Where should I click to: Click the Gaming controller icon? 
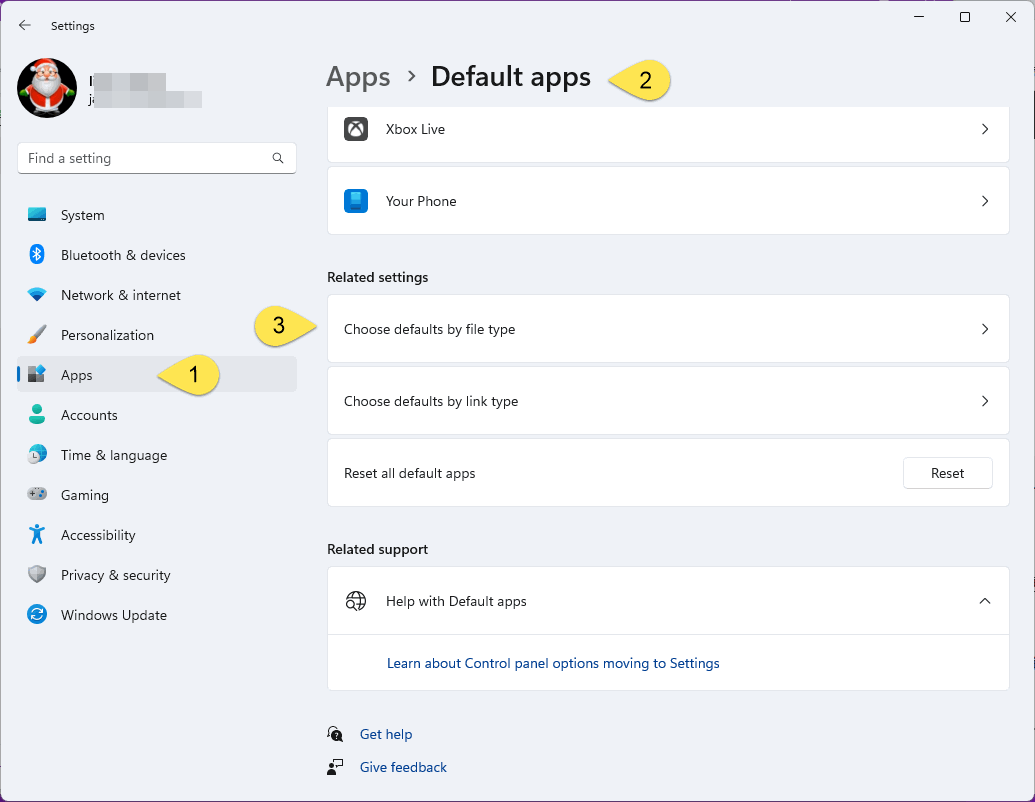point(37,495)
